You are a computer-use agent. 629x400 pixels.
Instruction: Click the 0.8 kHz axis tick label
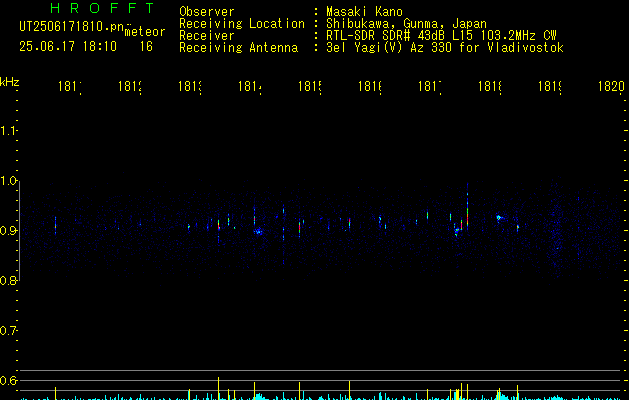[x=8, y=280]
